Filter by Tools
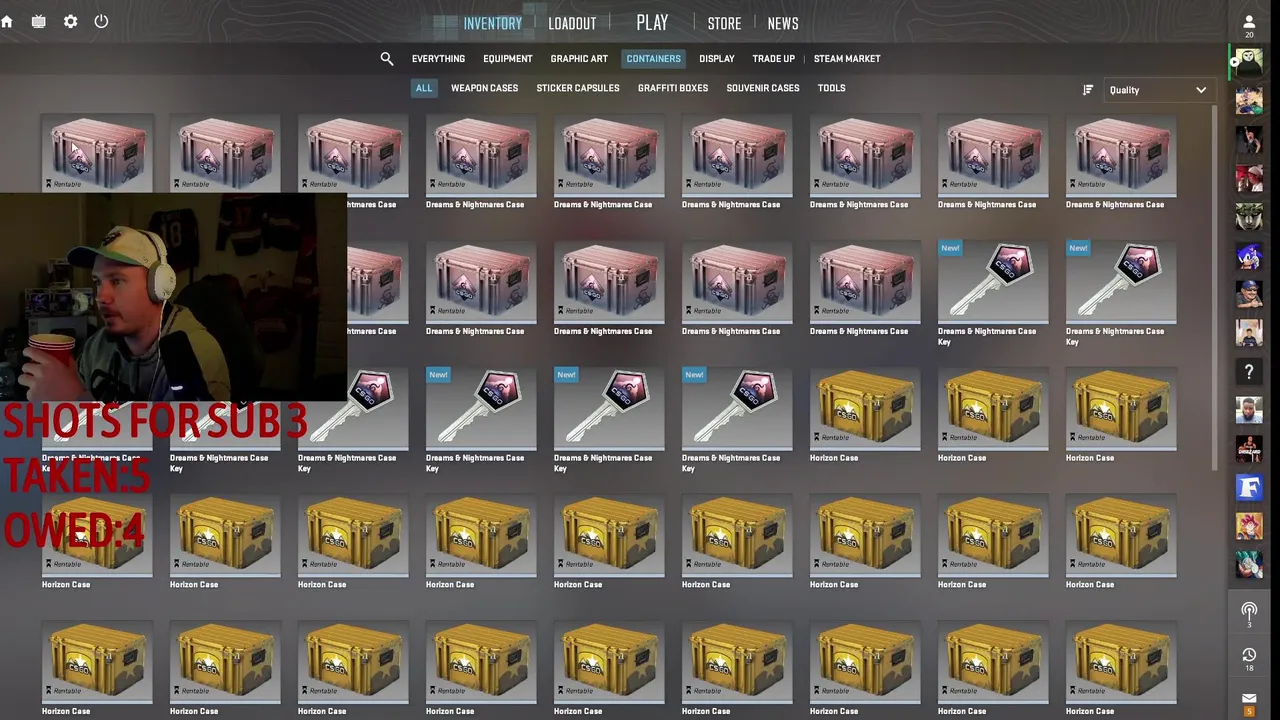 click(831, 88)
